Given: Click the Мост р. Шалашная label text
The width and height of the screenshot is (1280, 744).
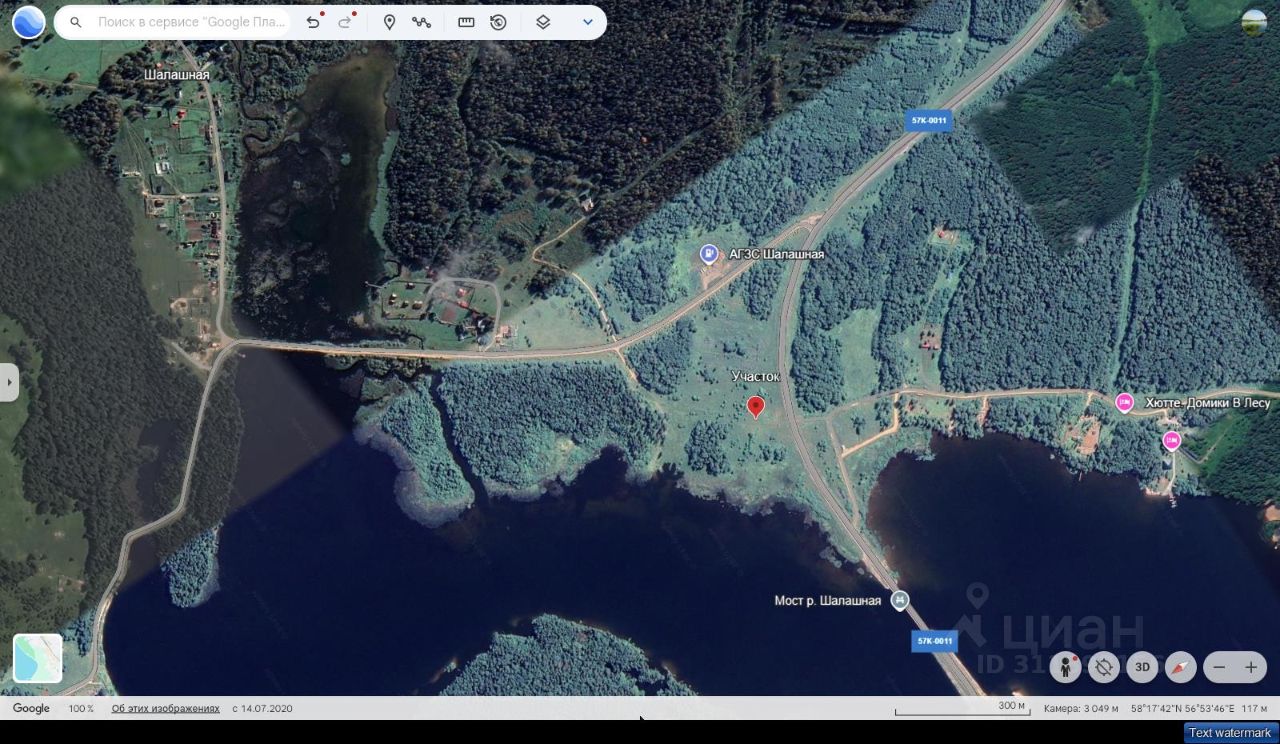Looking at the screenshot, I should 828,600.
